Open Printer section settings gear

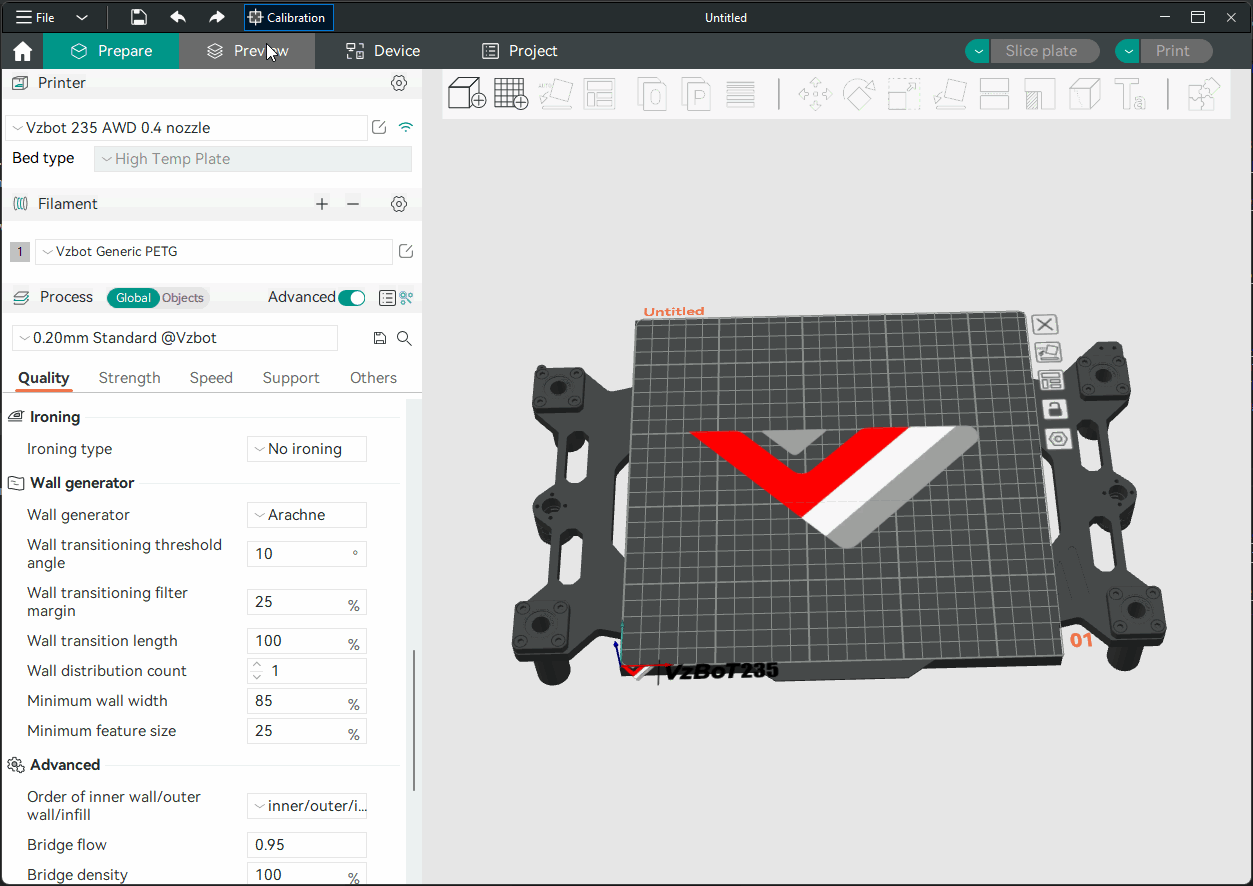click(x=399, y=83)
